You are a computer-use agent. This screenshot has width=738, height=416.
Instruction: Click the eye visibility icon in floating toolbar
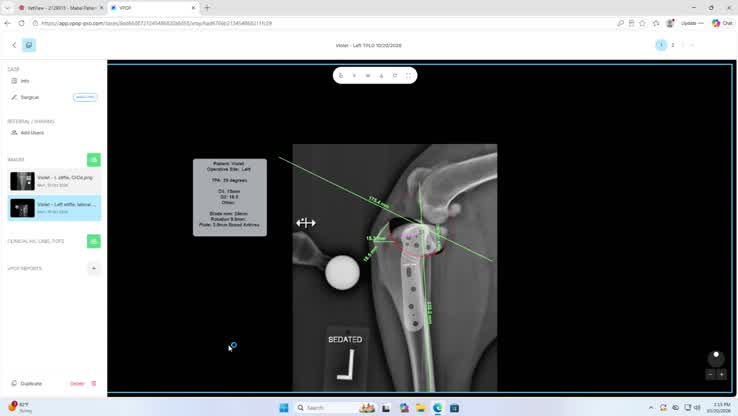(368, 75)
